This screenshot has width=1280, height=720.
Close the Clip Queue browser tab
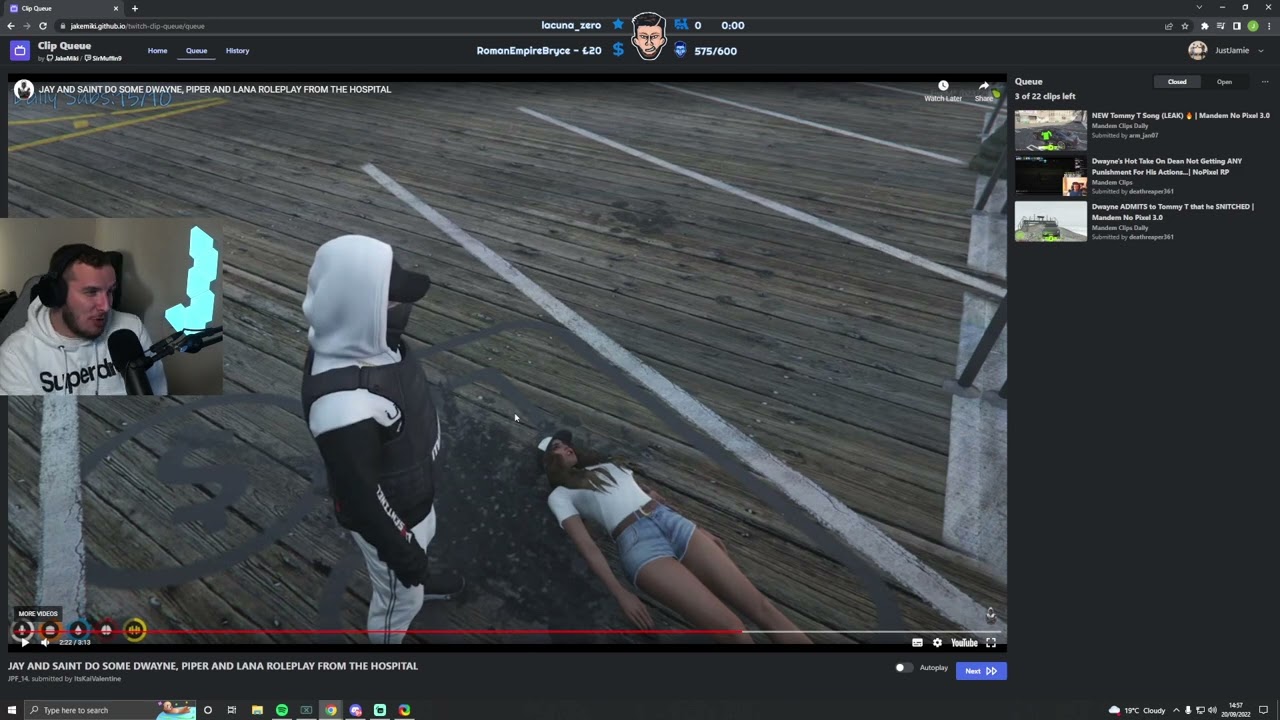(116, 8)
